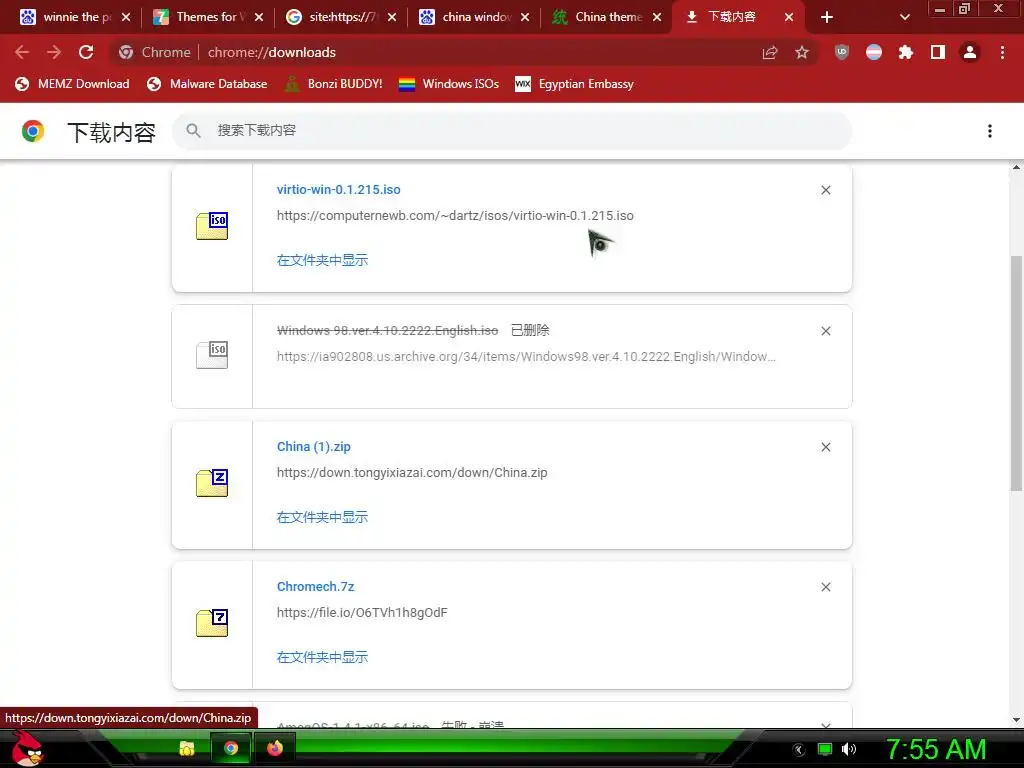Open the Bonzi BUDDY! bookmark
Screen dimensions: 1024x768
pos(334,84)
